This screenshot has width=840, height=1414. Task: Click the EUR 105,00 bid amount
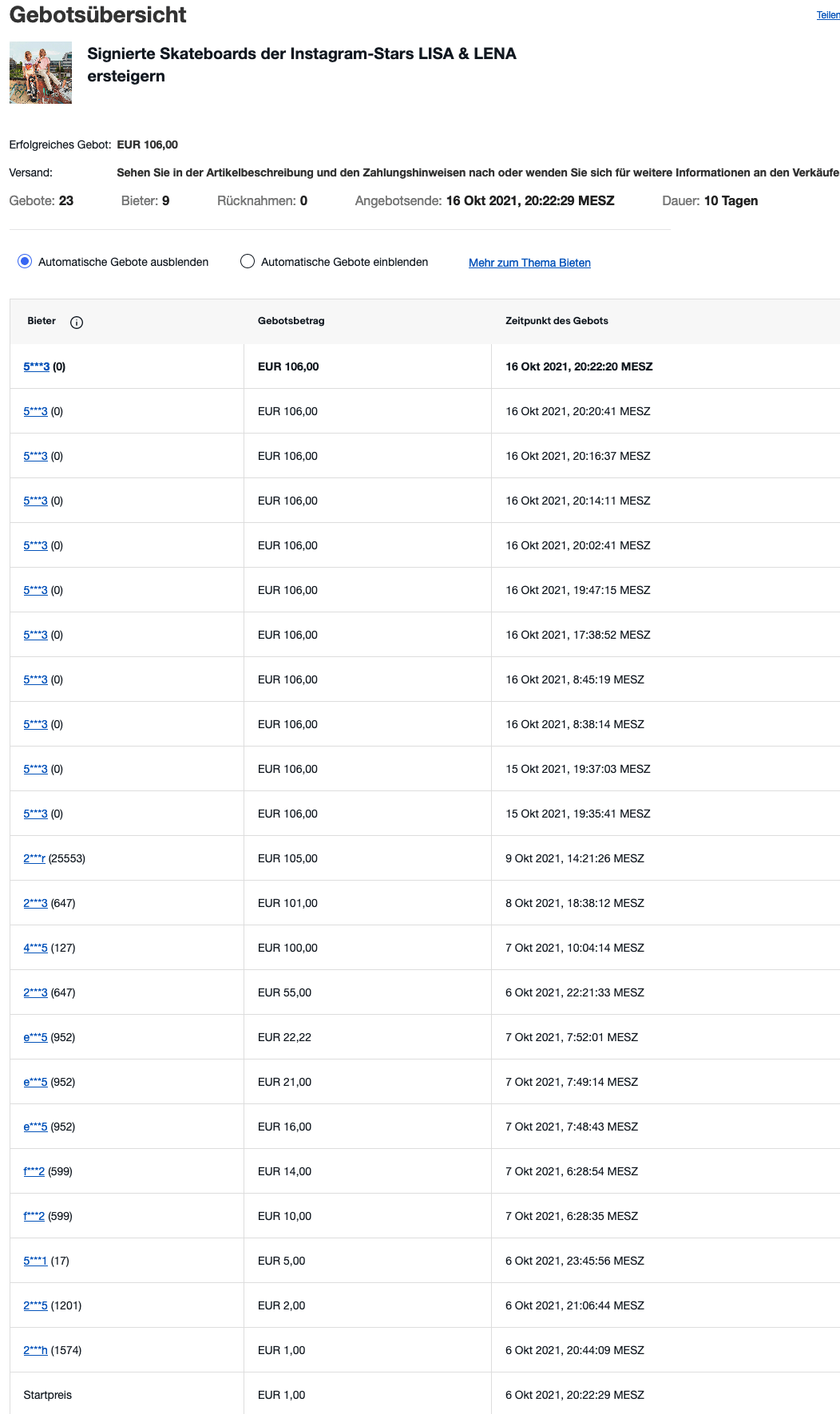point(287,858)
